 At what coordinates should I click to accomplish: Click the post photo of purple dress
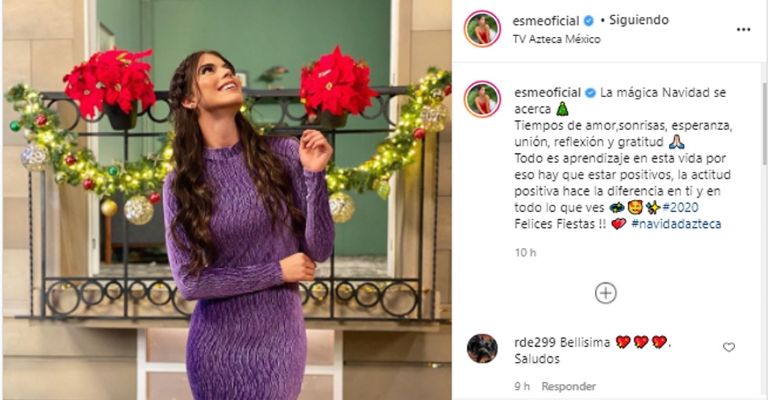pos(227,200)
